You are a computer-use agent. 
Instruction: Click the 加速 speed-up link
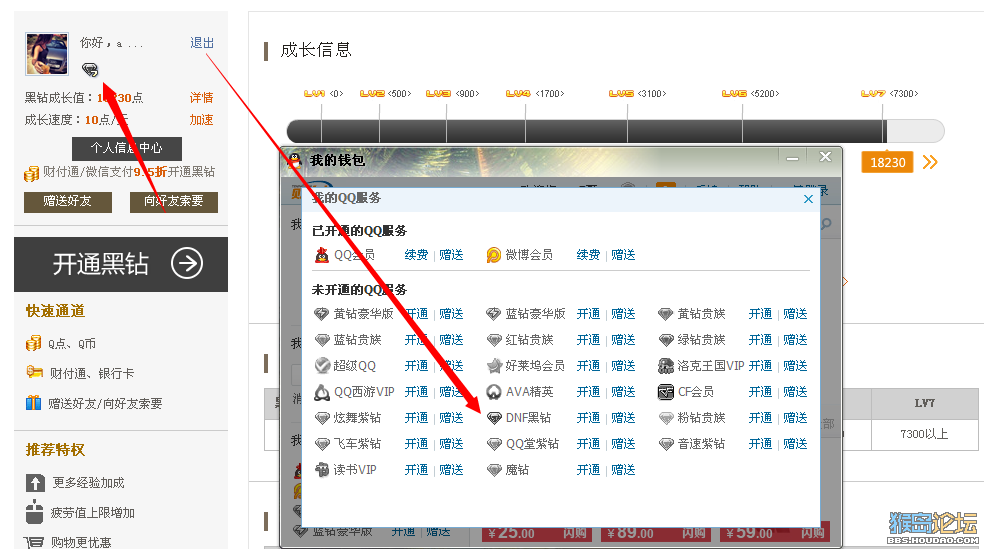[x=201, y=119]
